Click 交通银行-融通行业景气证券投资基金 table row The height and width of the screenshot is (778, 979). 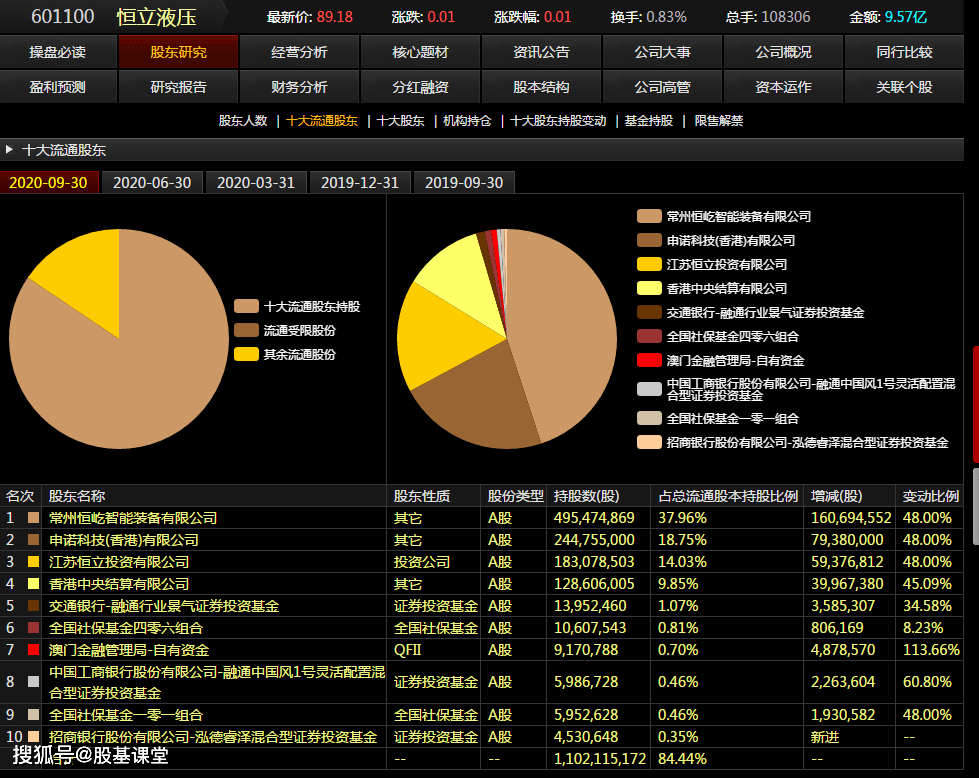coord(481,606)
